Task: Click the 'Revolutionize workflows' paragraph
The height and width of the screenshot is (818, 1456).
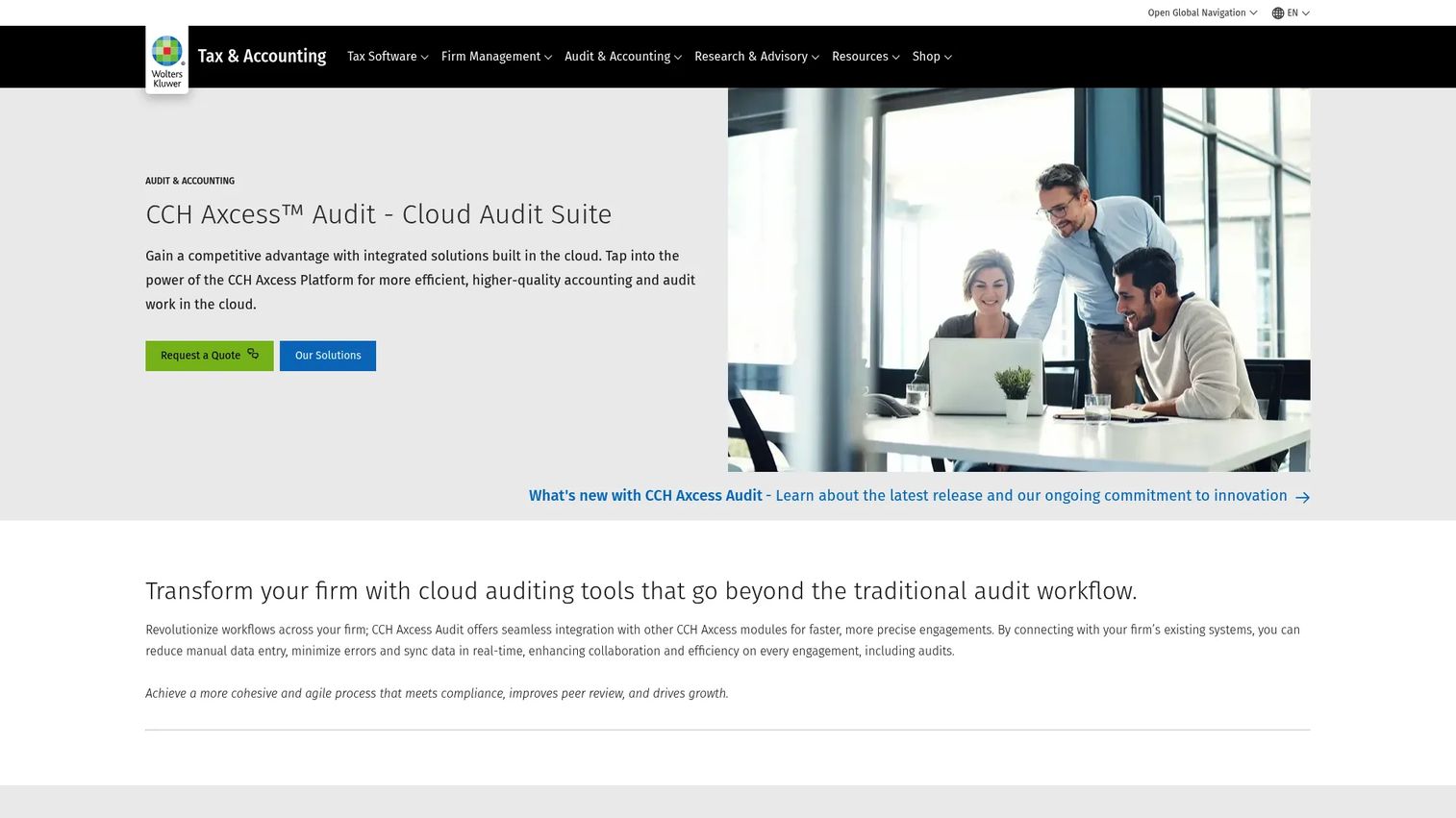Action: click(x=722, y=640)
